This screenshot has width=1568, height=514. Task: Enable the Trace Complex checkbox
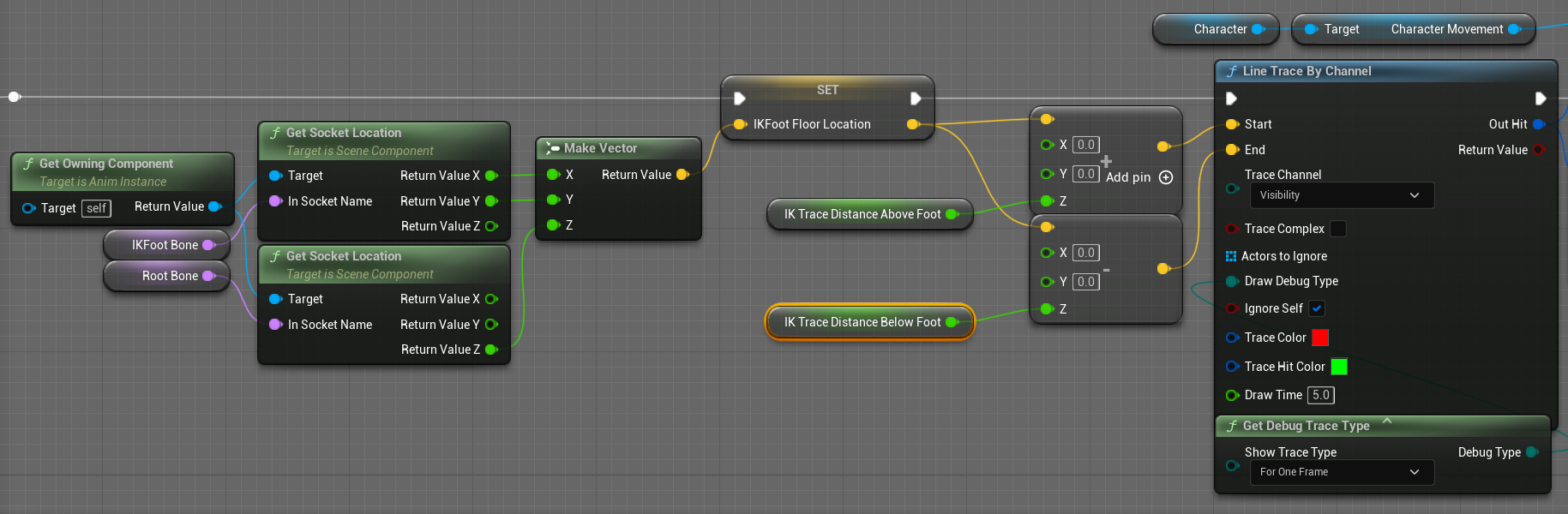point(1337,229)
